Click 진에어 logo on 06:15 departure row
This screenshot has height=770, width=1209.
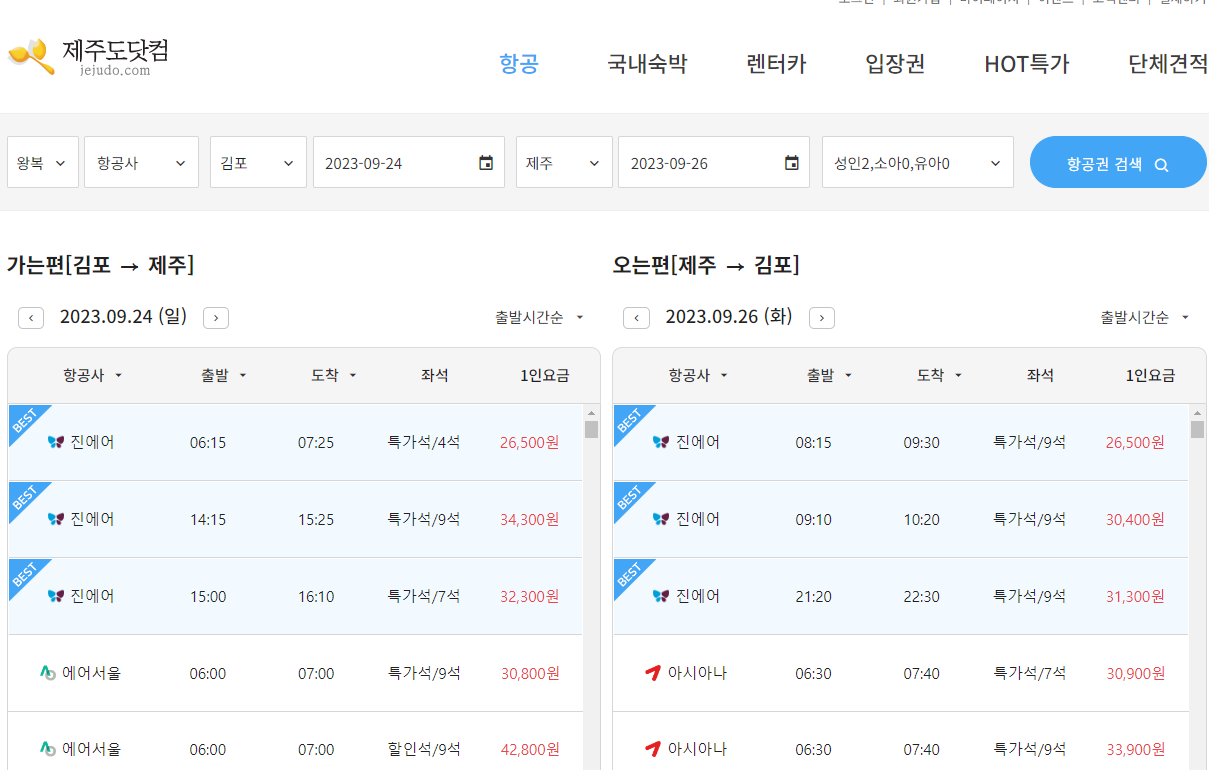click(55, 442)
